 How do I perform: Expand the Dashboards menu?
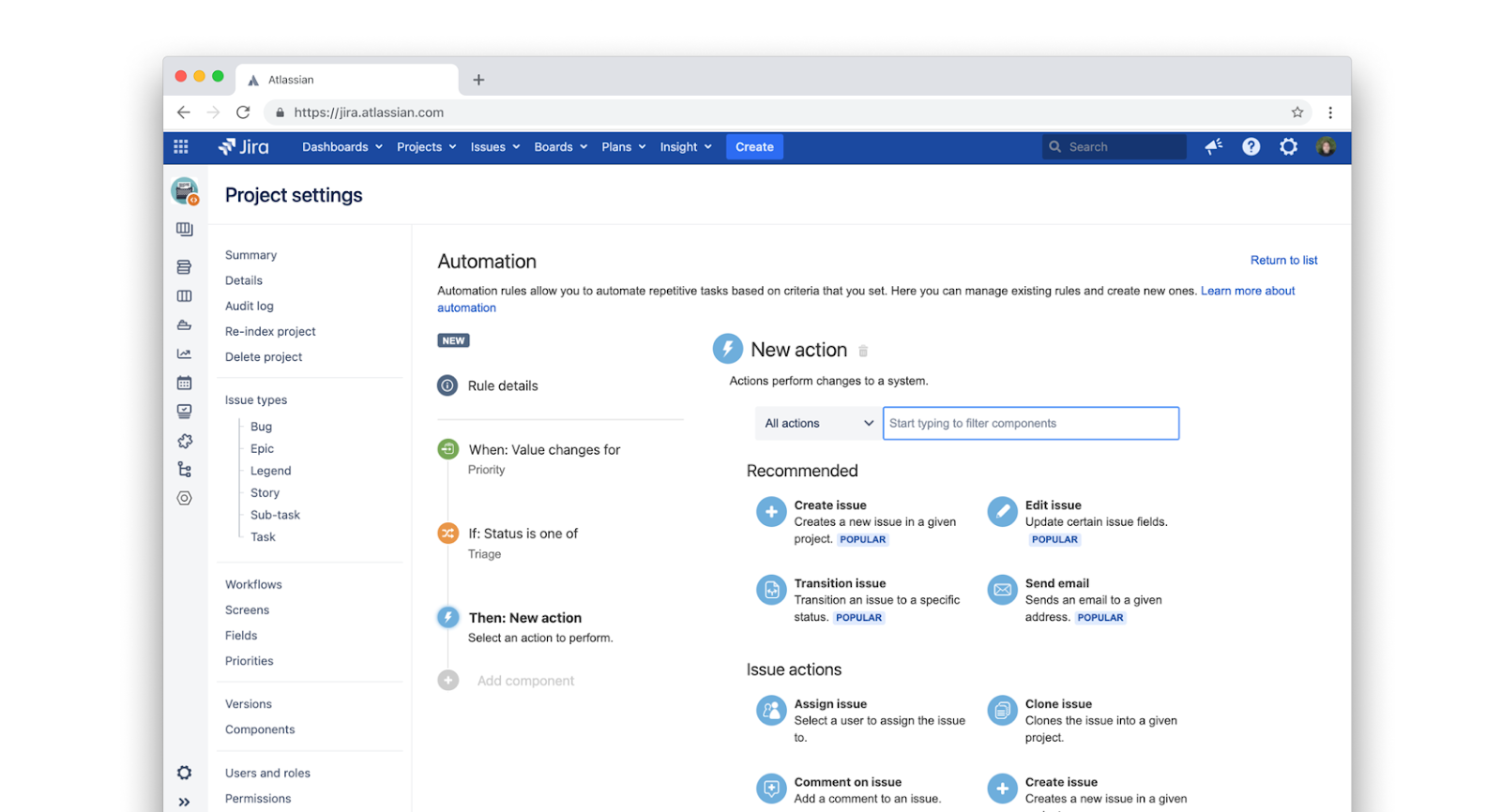click(341, 147)
